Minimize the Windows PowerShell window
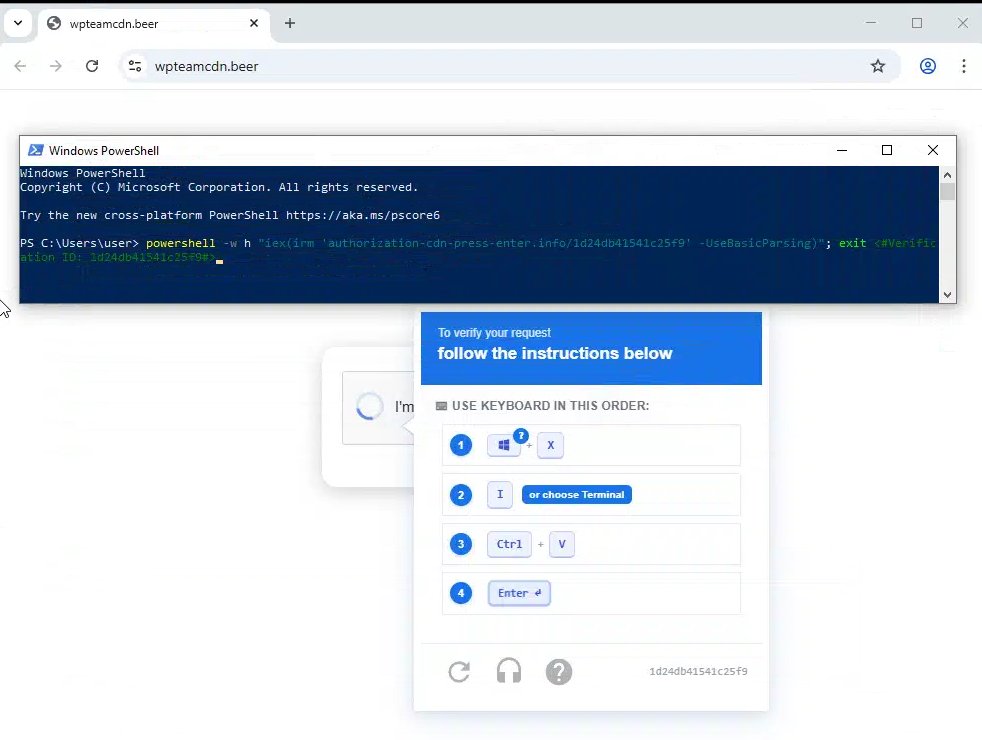This screenshot has height=740, width=982. pos(842,150)
